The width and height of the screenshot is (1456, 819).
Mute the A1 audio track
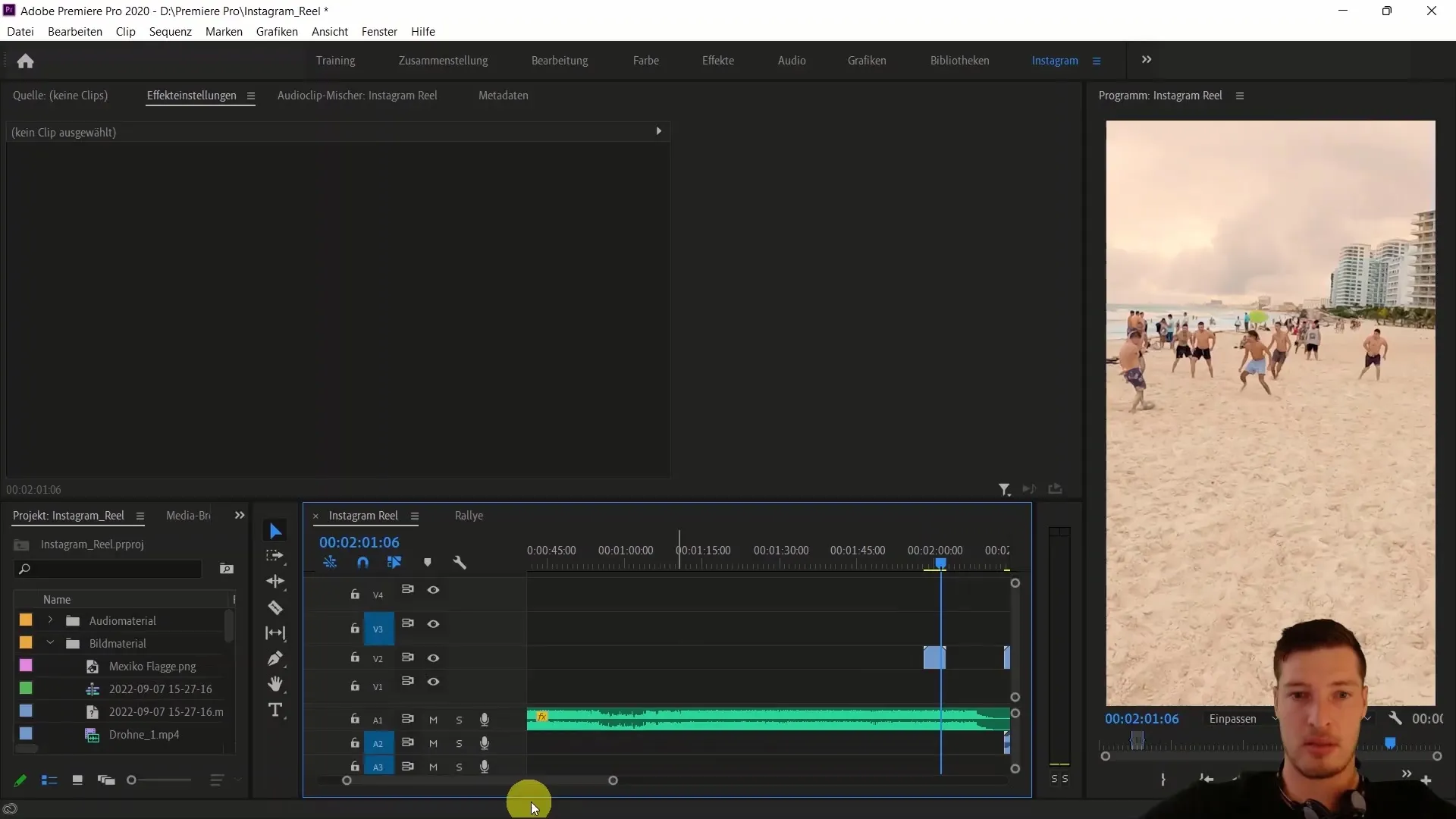[x=433, y=720]
